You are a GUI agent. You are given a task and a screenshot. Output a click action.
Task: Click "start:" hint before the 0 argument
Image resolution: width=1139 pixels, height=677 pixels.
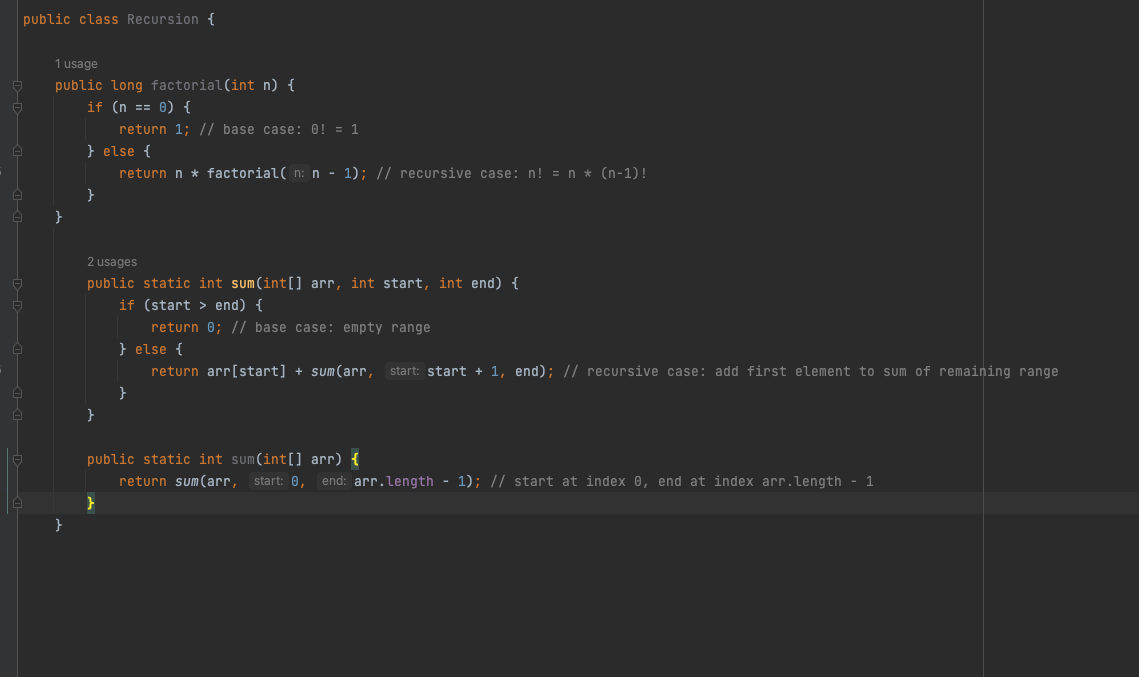point(268,481)
